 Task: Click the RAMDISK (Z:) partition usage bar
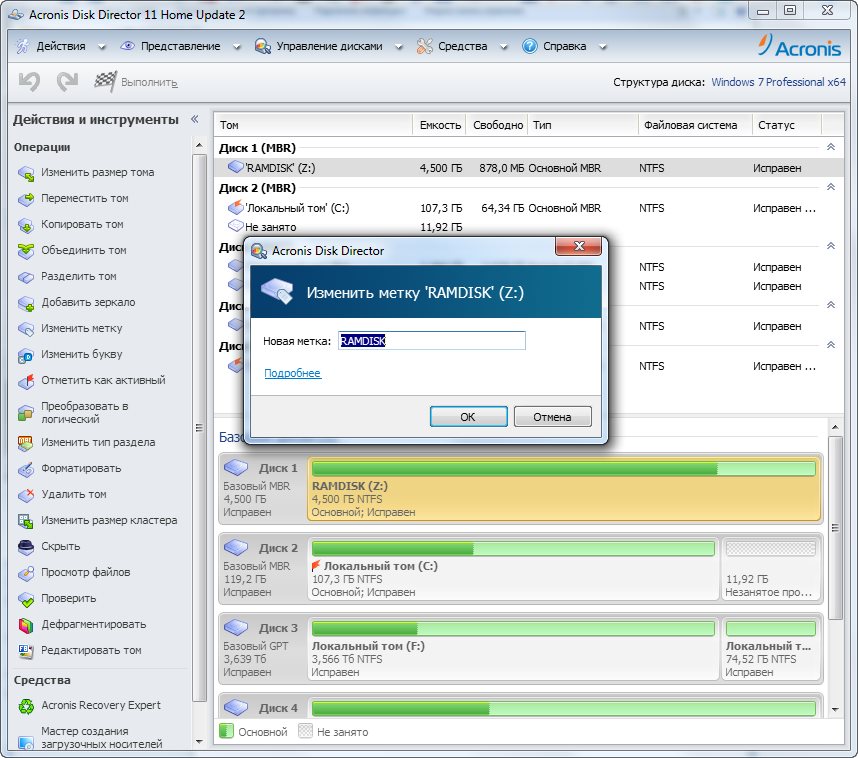(563, 468)
